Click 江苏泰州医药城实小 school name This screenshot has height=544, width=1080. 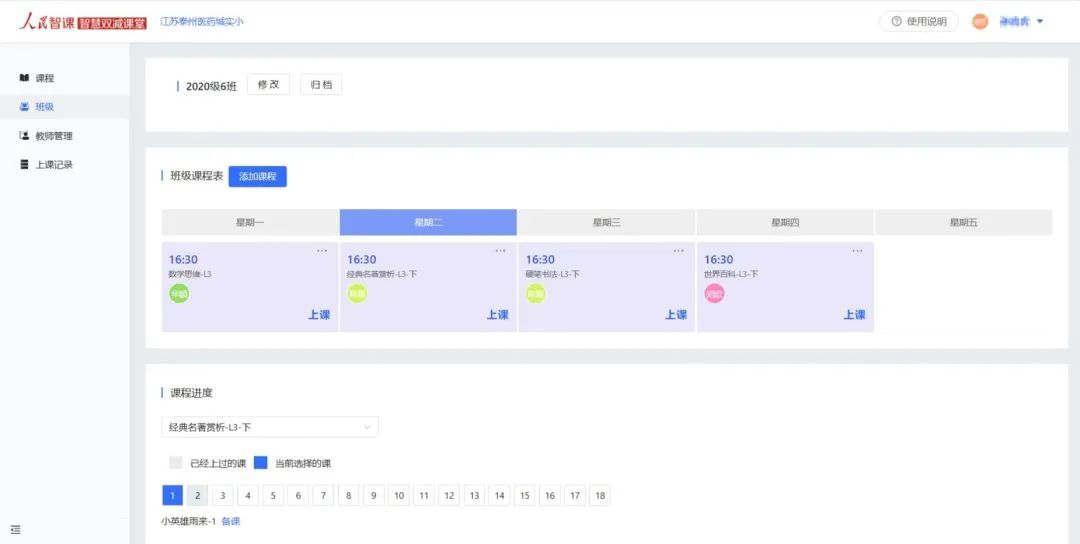pyautogui.click(x=202, y=21)
